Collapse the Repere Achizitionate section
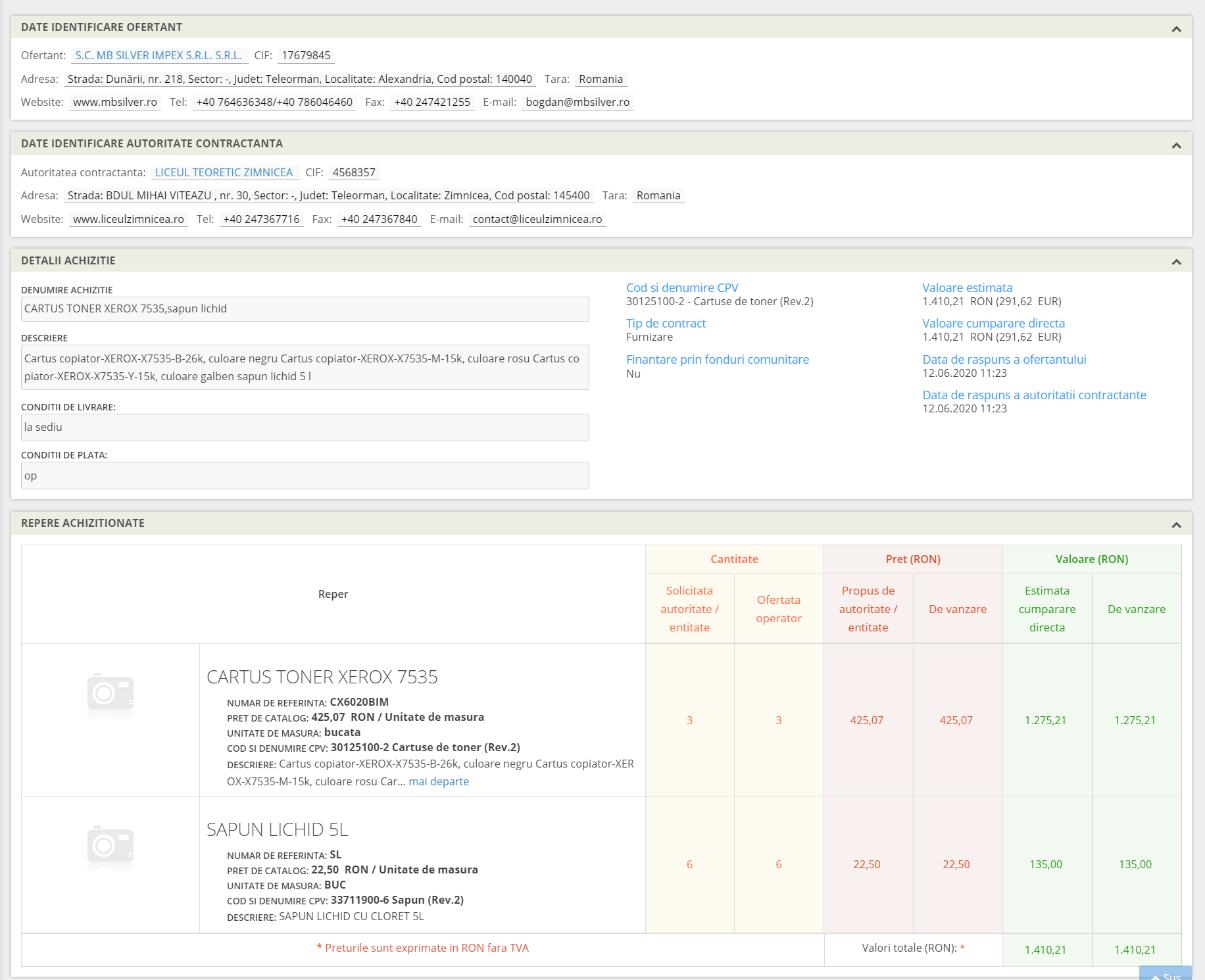1205x980 pixels. pos(1177,525)
